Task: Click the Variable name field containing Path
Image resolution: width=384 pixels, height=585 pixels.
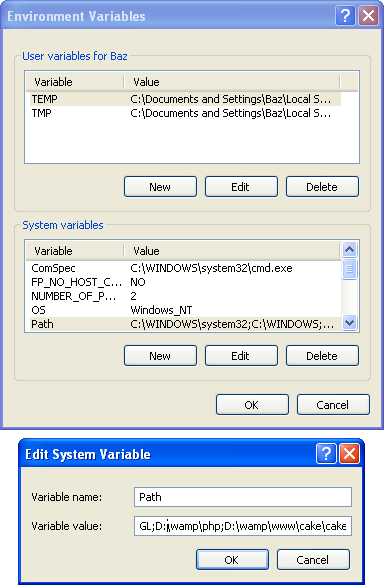Action: pyautogui.click(x=243, y=497)
